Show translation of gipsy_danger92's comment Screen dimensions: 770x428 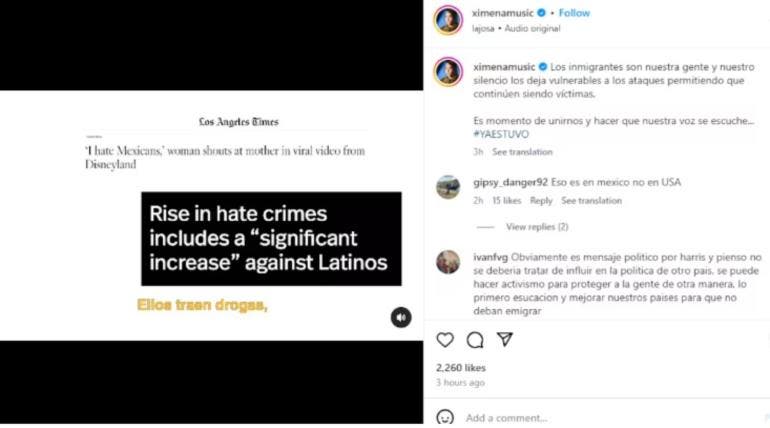[591, 201]
